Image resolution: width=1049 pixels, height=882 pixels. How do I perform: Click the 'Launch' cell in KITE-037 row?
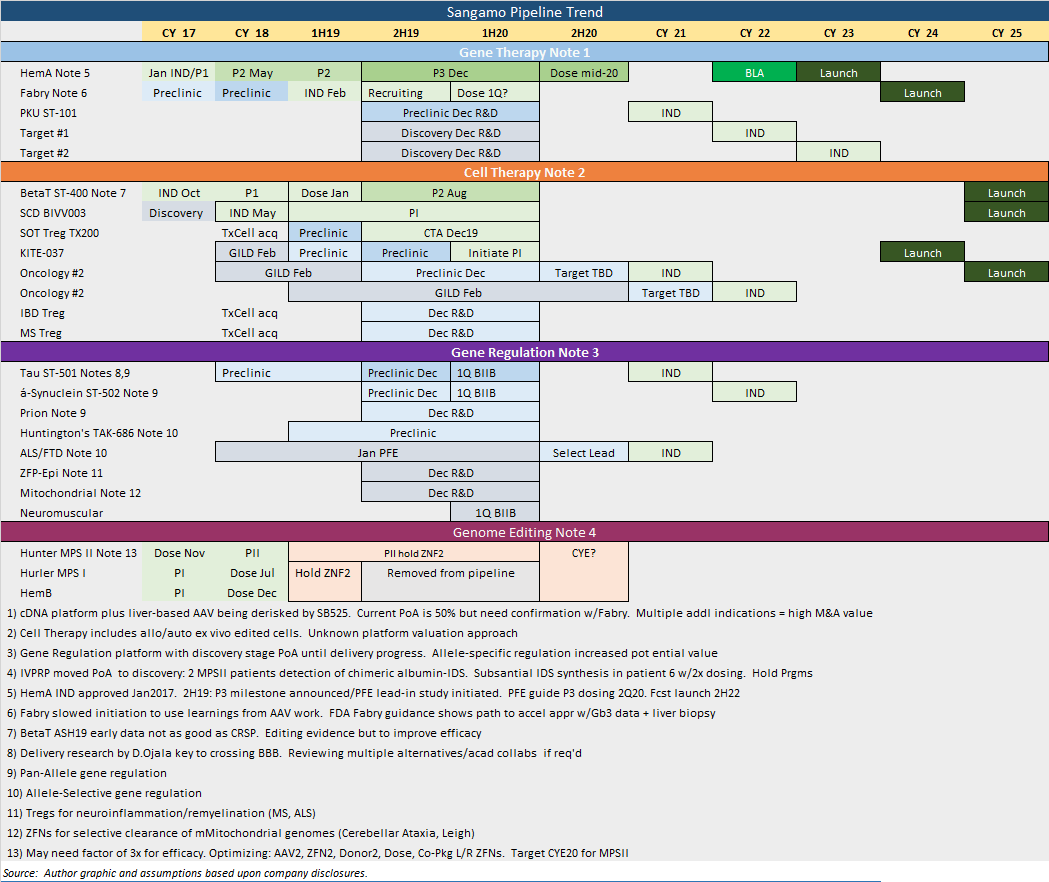point(923,253)
